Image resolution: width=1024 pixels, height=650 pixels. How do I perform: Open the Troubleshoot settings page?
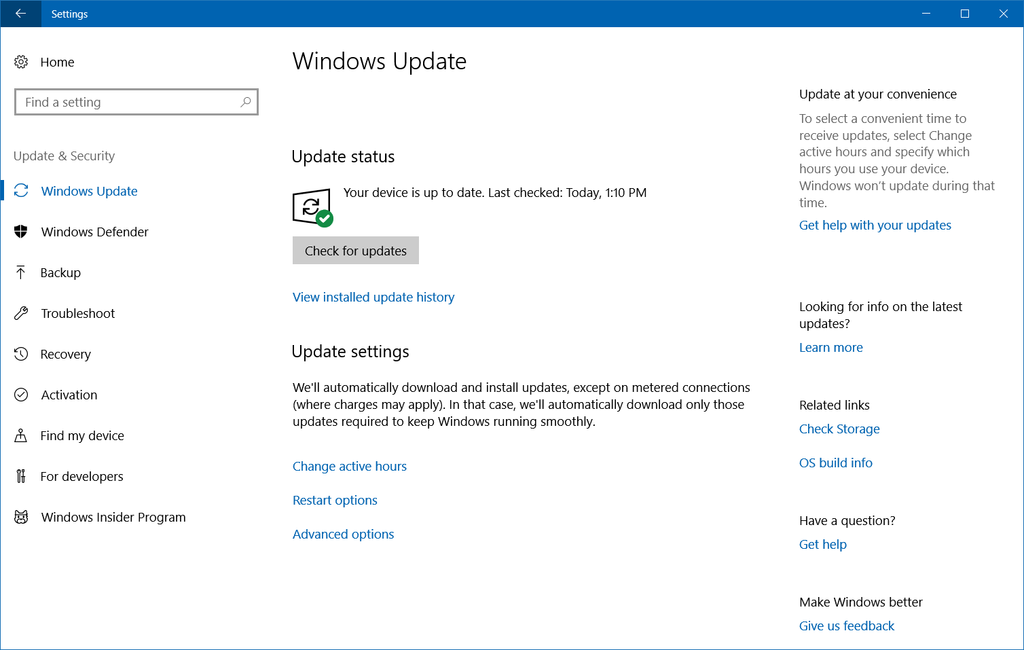point(78,314)
